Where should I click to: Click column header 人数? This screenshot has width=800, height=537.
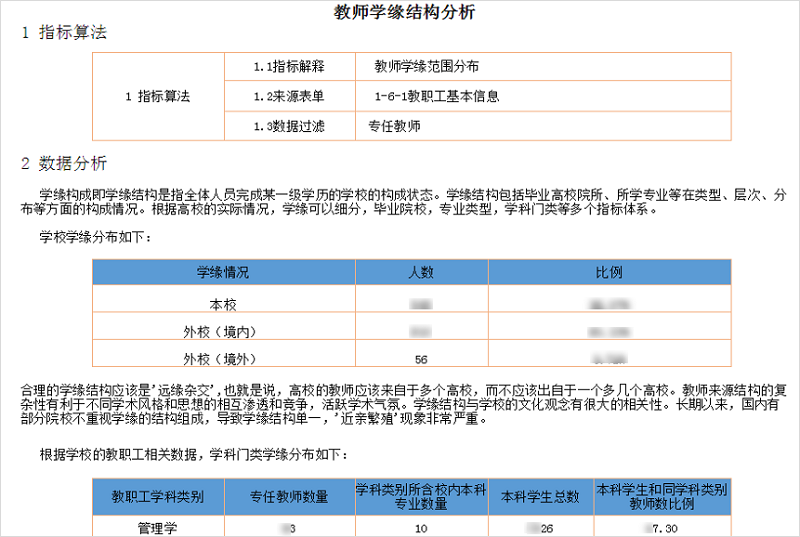click(x=421, y=272)
